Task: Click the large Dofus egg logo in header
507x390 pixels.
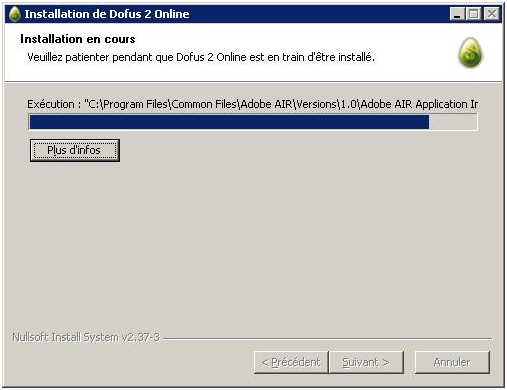Action: [470, 53]
